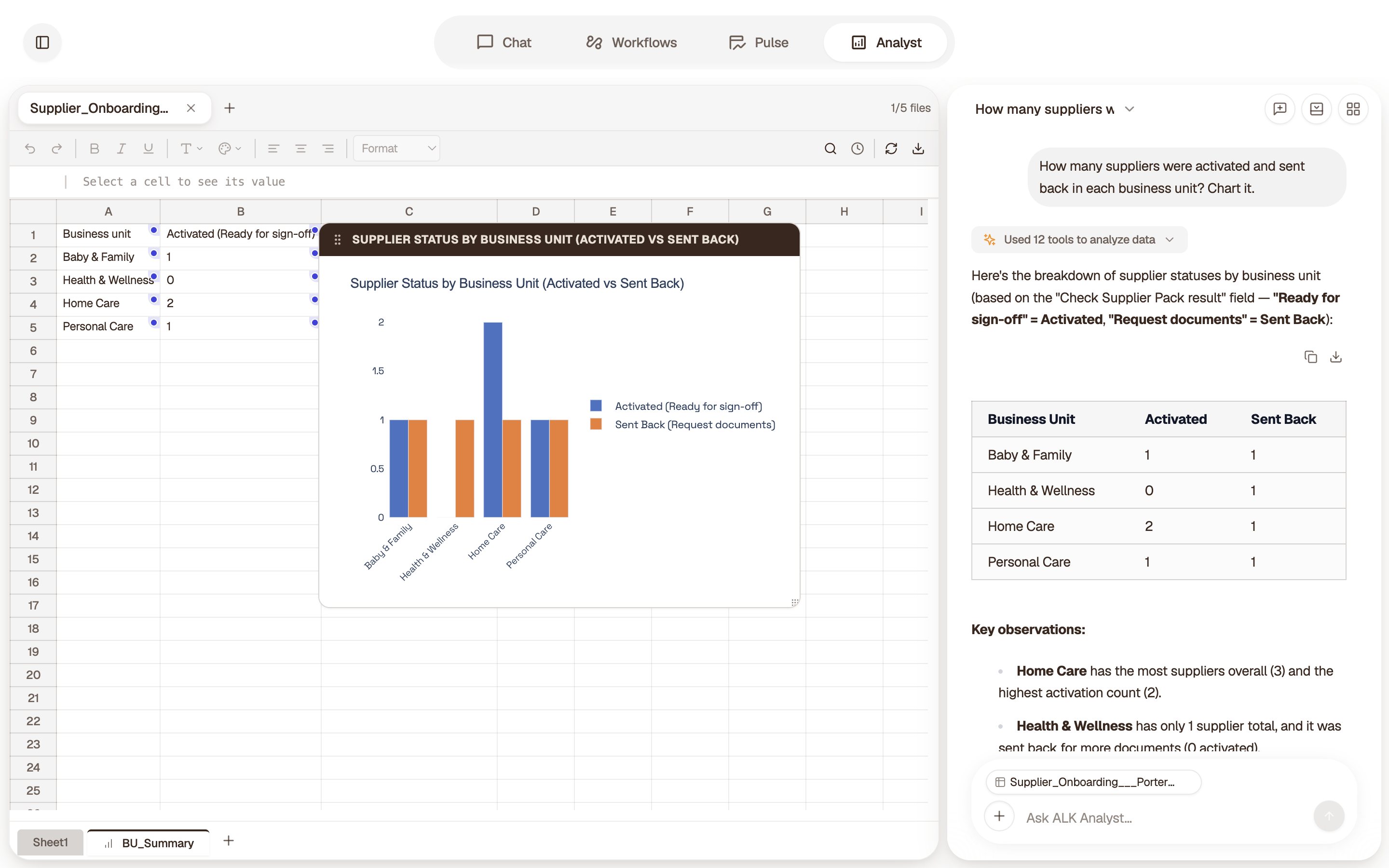The image size is (1389, 868).
Task: Copy the response table
Action: 1310,357
